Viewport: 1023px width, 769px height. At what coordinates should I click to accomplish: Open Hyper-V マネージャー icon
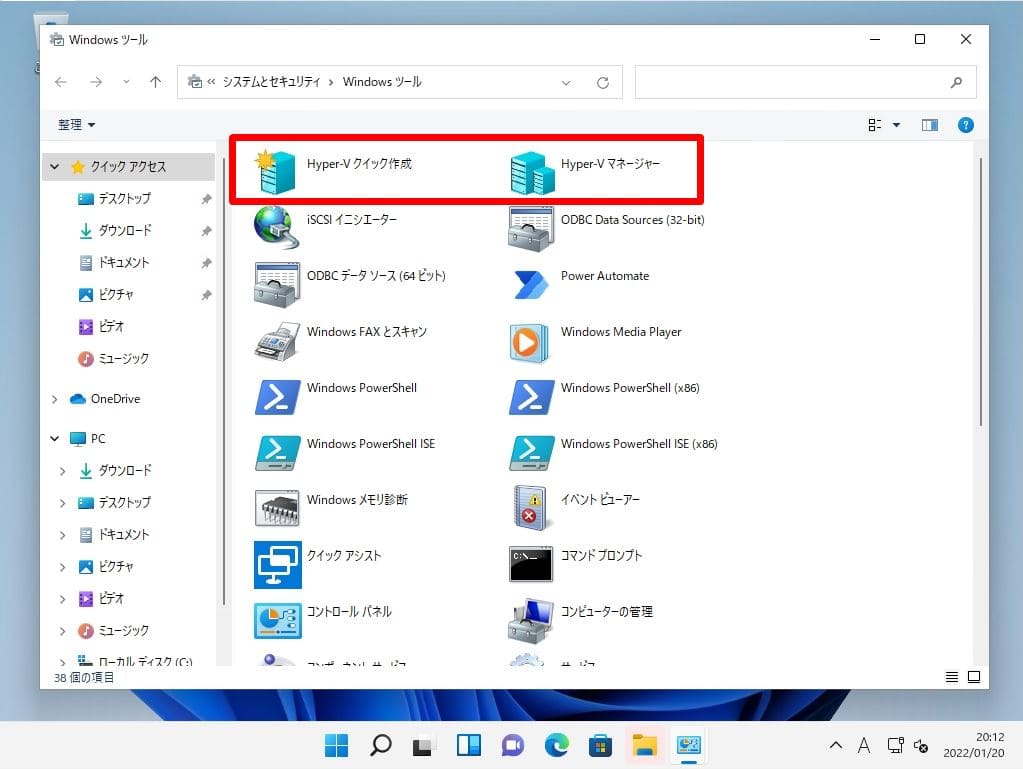tap(532, 172)
